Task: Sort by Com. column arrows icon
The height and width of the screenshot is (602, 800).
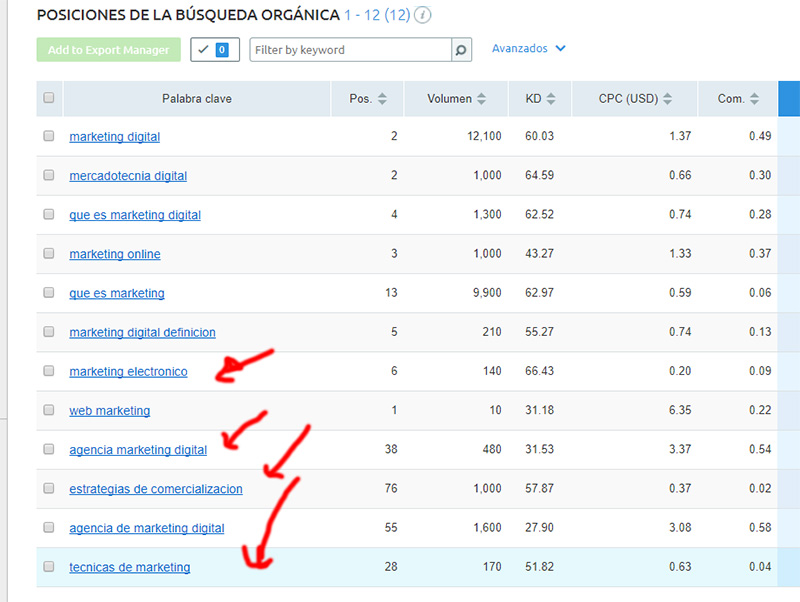Action: pyautogui.click(x=755, y=99)
